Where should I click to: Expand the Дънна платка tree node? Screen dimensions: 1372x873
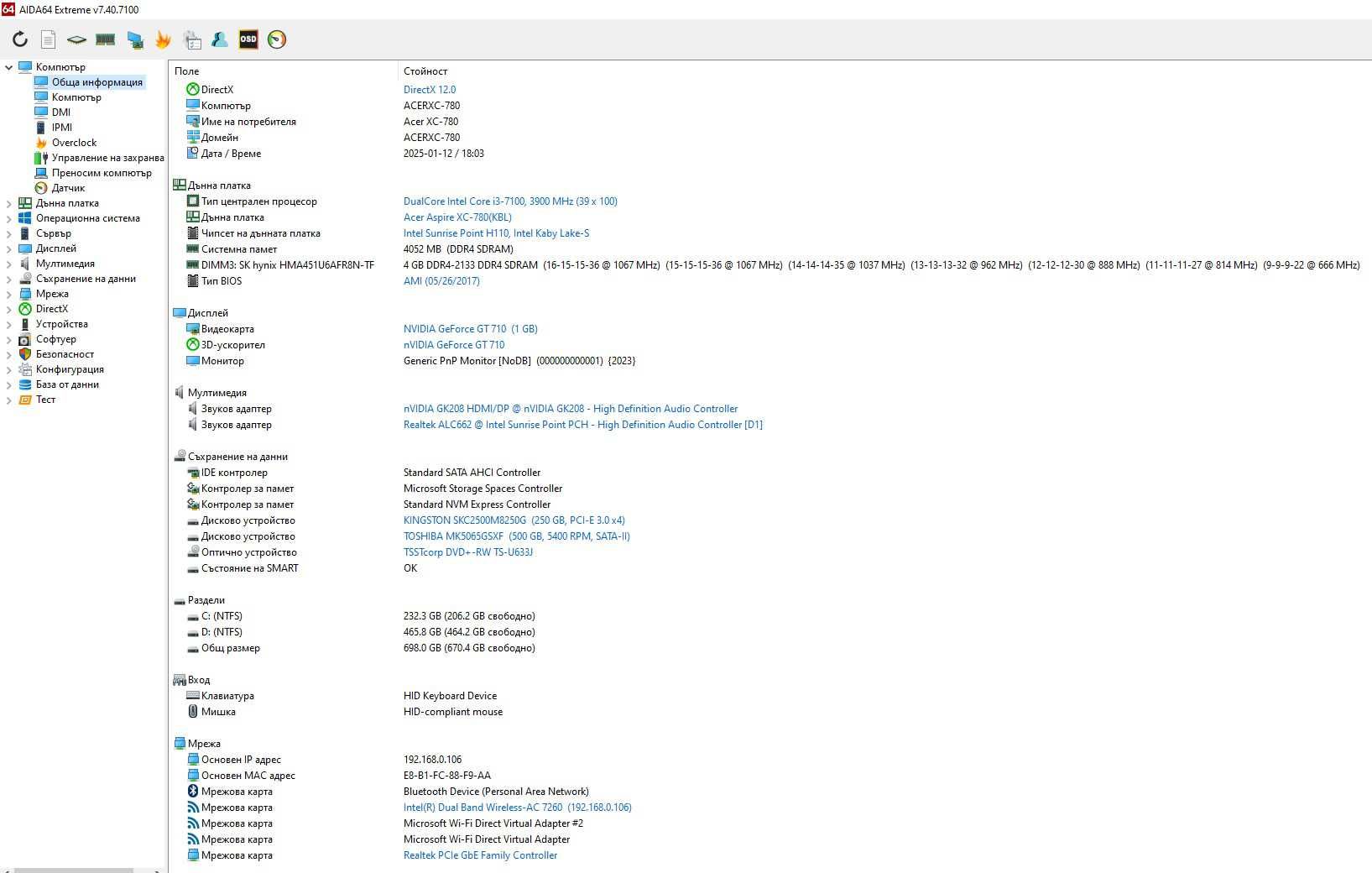click(x=9, y=203)
